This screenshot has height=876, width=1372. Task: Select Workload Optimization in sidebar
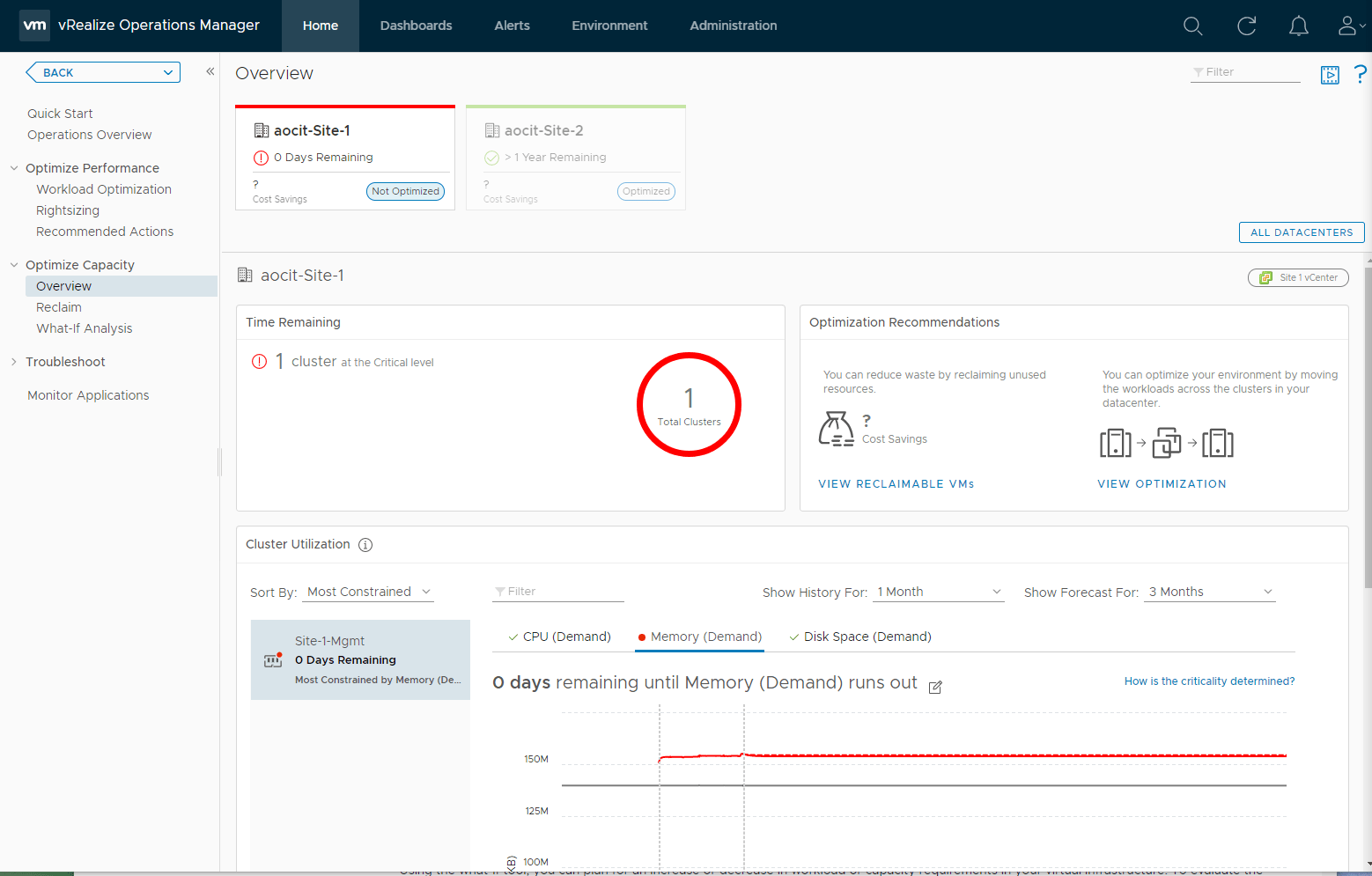(104, 189)
